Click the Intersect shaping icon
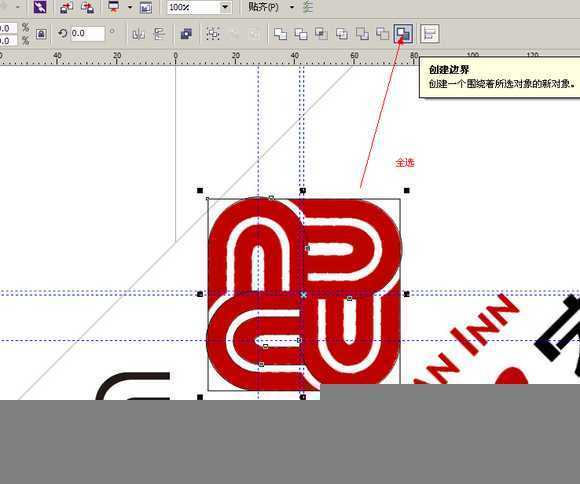The height and width of the screenshot is (484, 580). tap(321, 34)
